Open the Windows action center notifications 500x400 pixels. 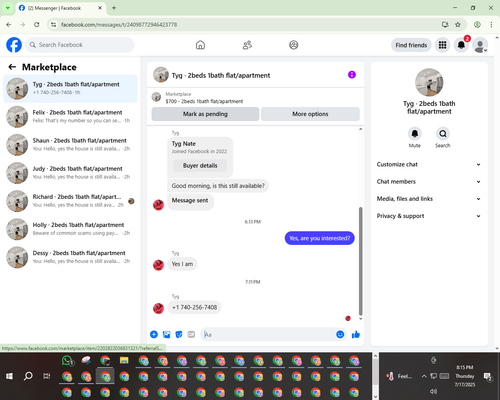point(488,376)
